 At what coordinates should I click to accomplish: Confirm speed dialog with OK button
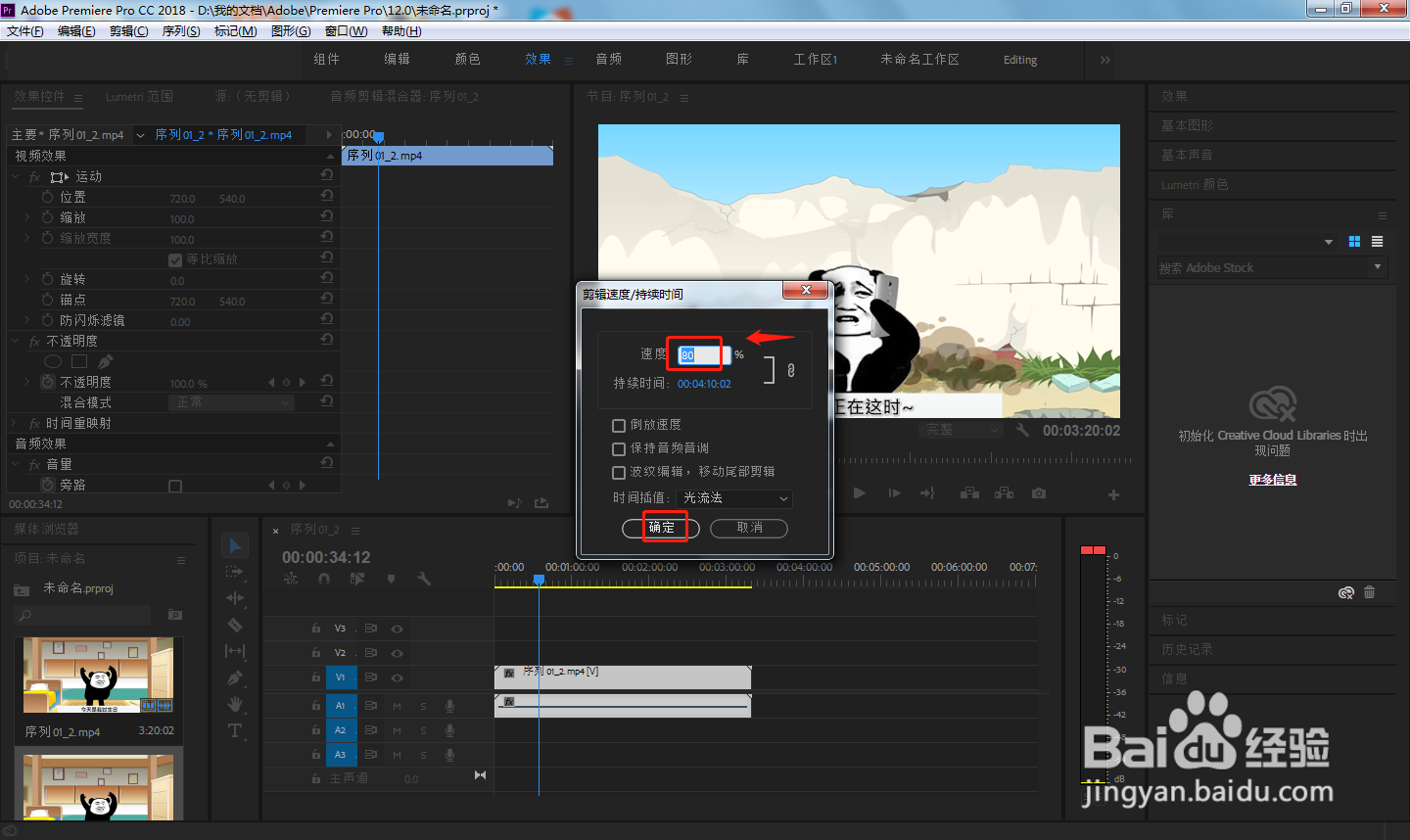(661, 528)
